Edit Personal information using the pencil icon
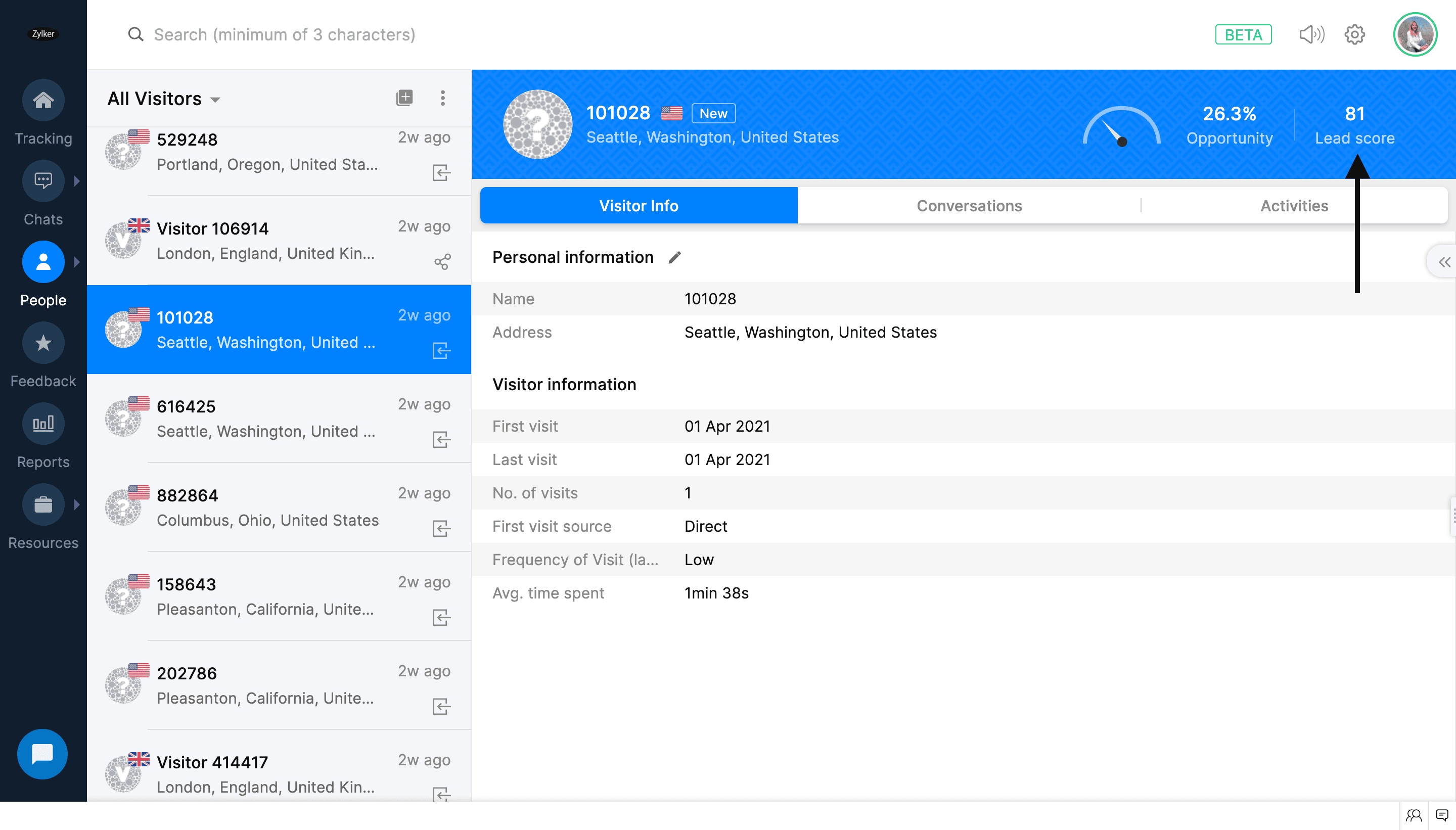 click(674, 257)
